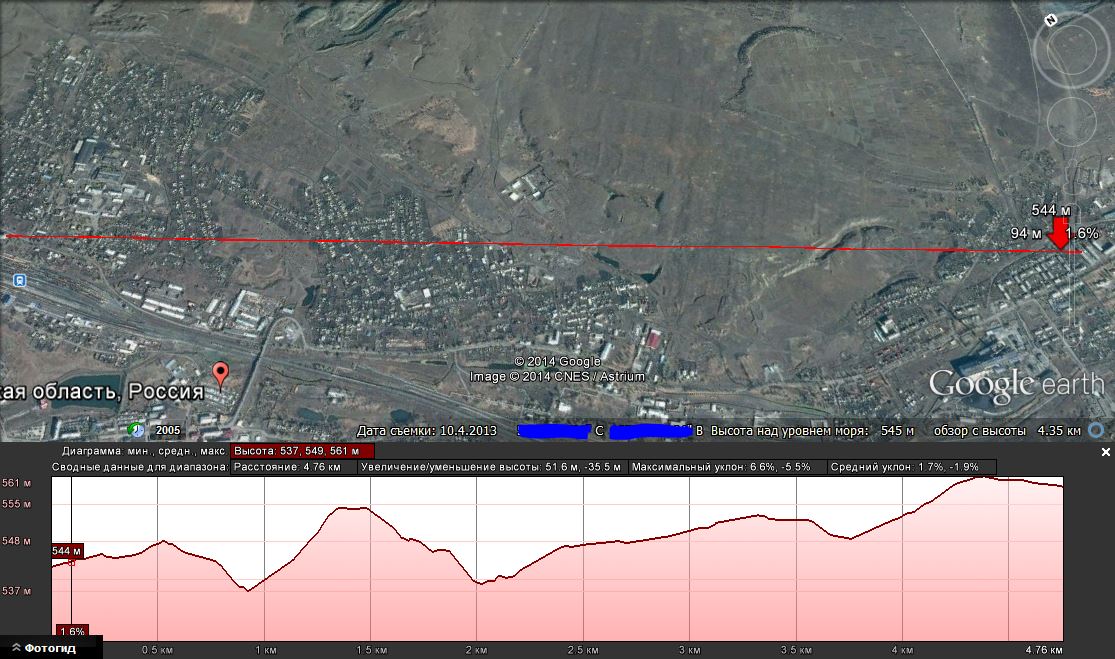Click the 4 км distance axis label
The image size is (1115, 659).
pos(902,650)
